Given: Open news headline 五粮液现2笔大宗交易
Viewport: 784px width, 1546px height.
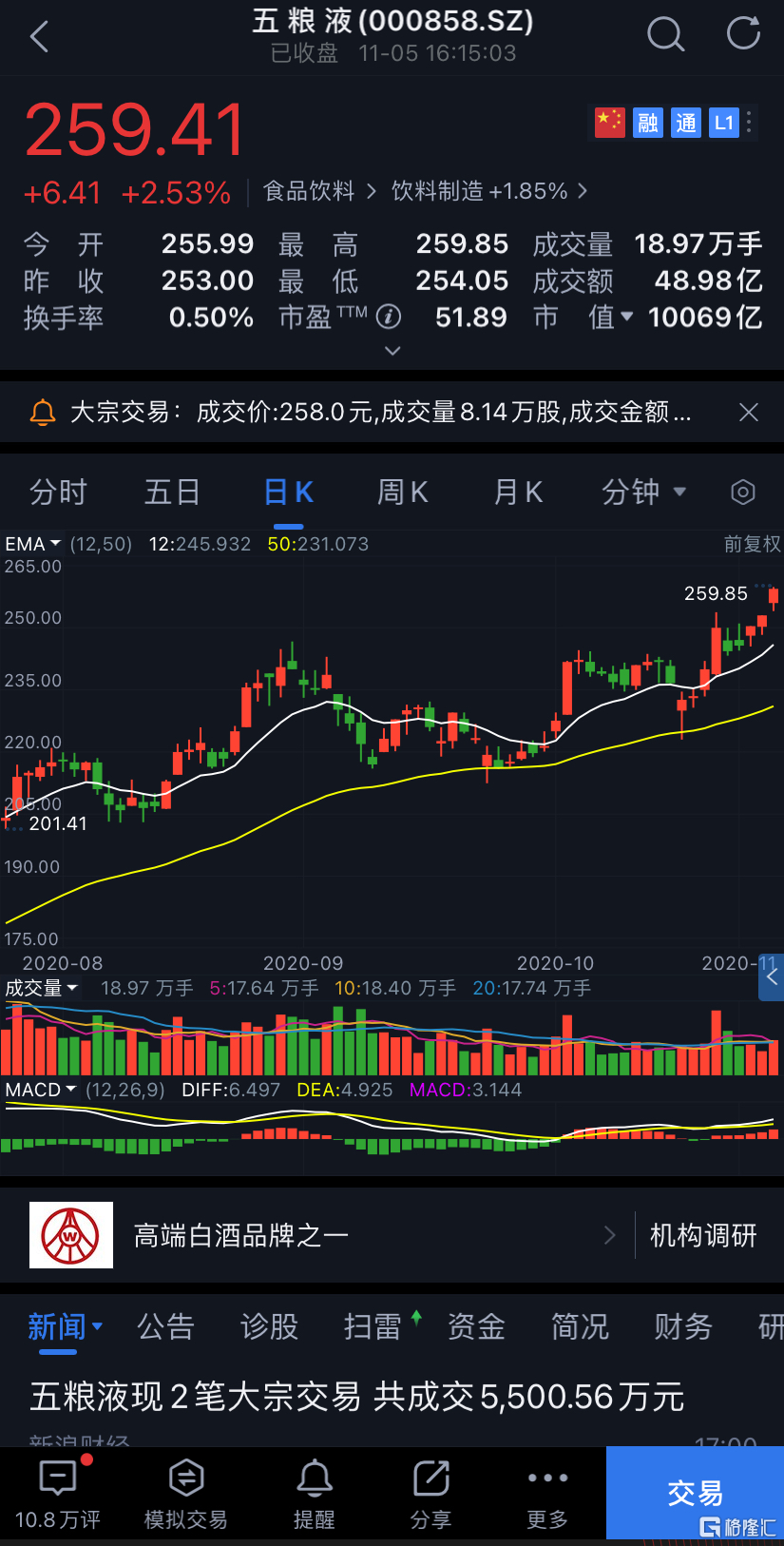Looking at the screenshot, I should (357, 1397).
